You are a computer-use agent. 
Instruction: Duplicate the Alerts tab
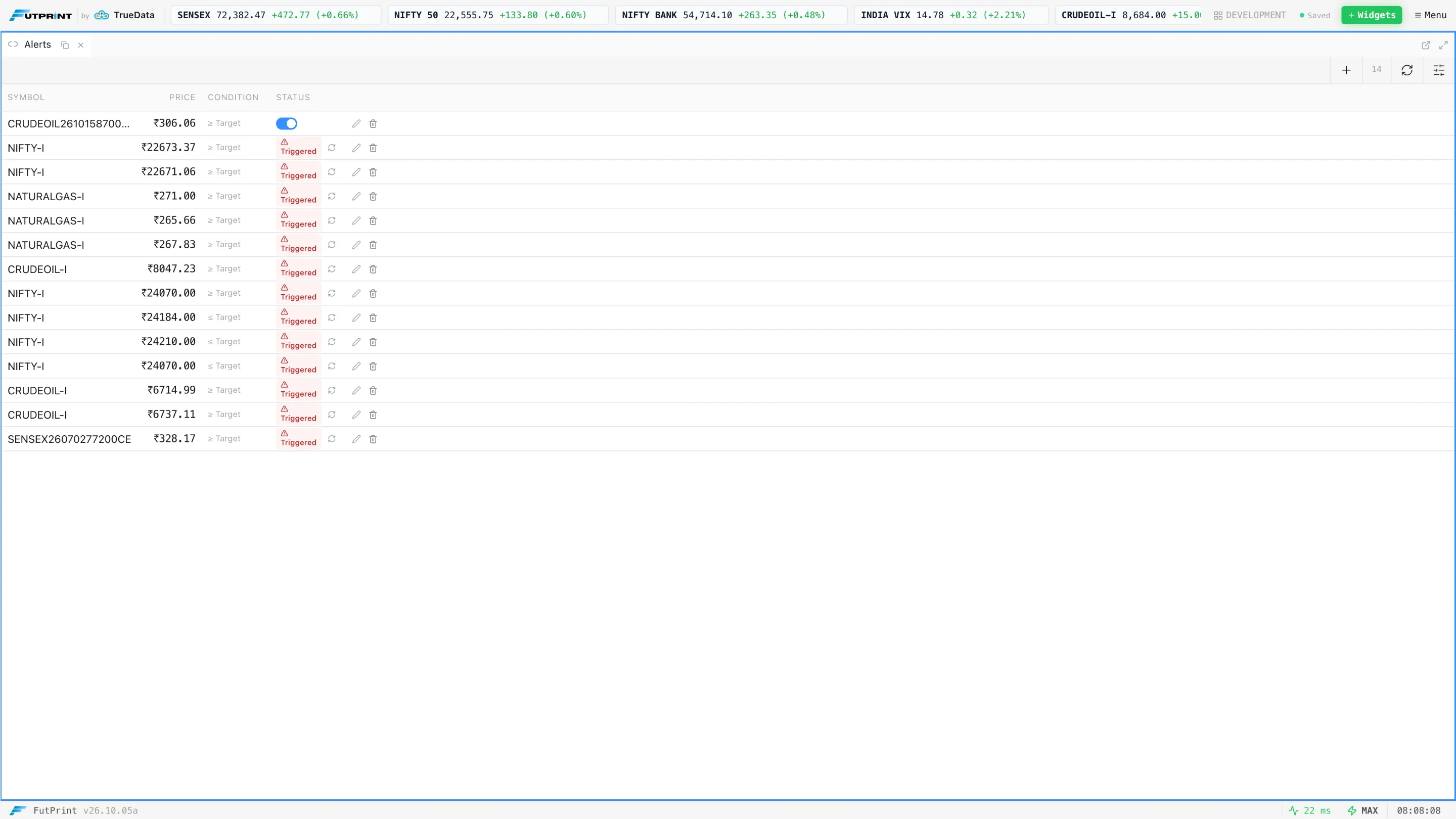(x=65, y=45)
